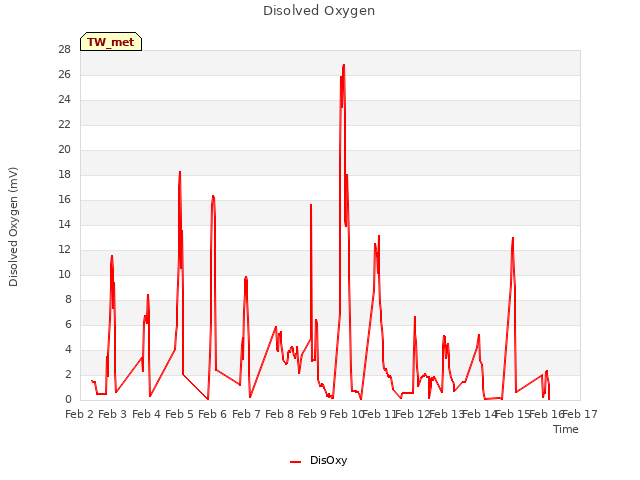Click the highest peak near 27 on Feb 10
Image resolution: width=640 pixels, height=480 pixels.
(x=344, y=65)
